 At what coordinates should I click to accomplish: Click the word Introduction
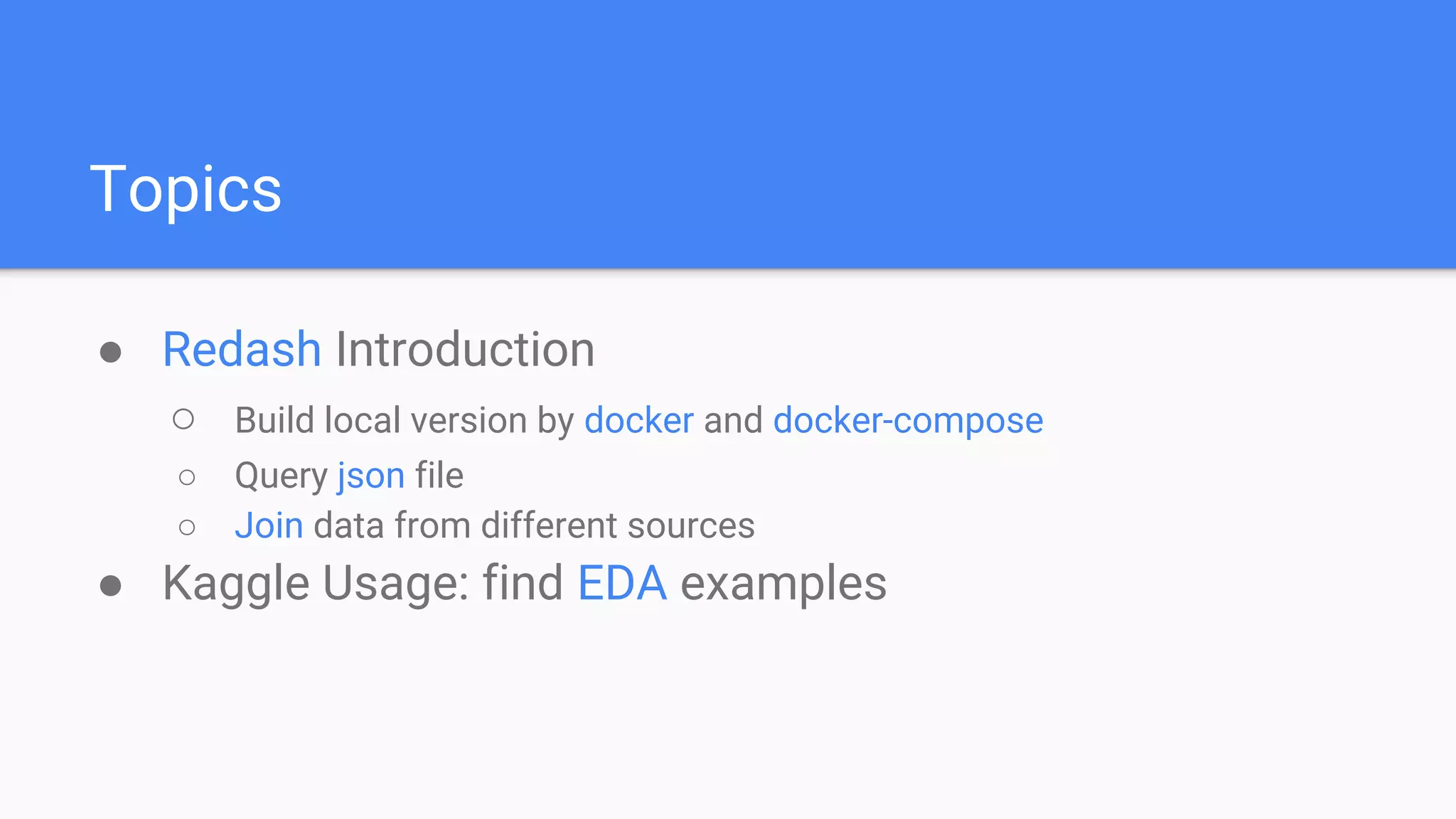[x=465, y=350]
